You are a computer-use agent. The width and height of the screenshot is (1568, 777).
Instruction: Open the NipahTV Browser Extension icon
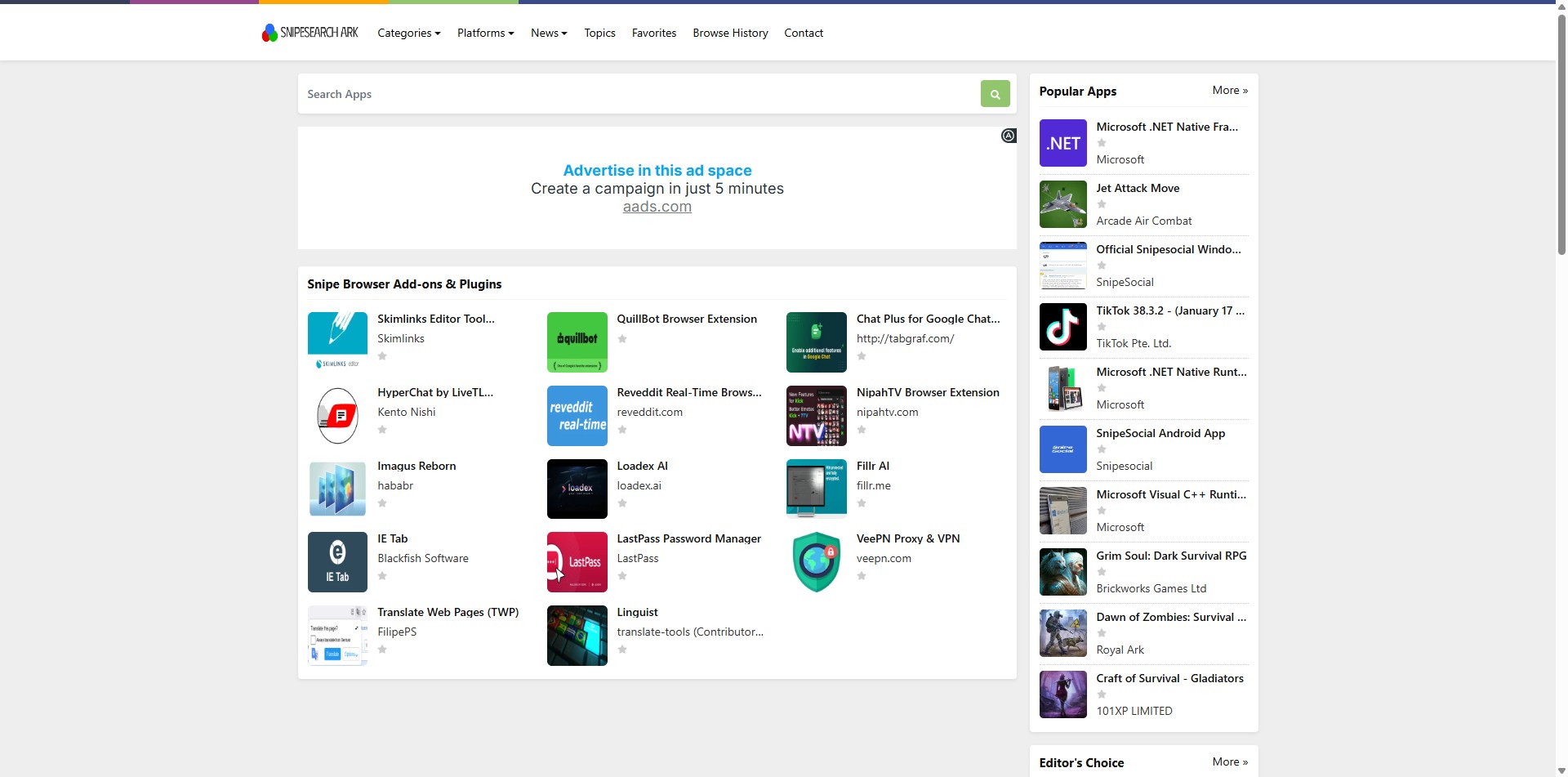pos(816,415)
